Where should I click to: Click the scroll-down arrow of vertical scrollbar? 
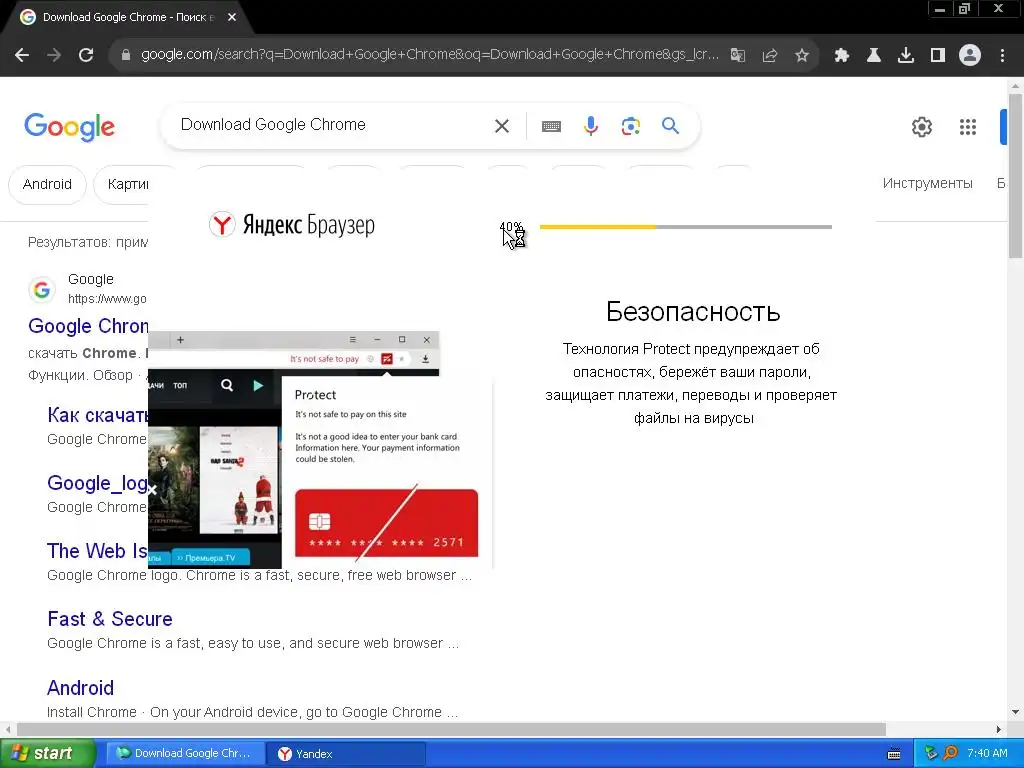coord(1015,712)
